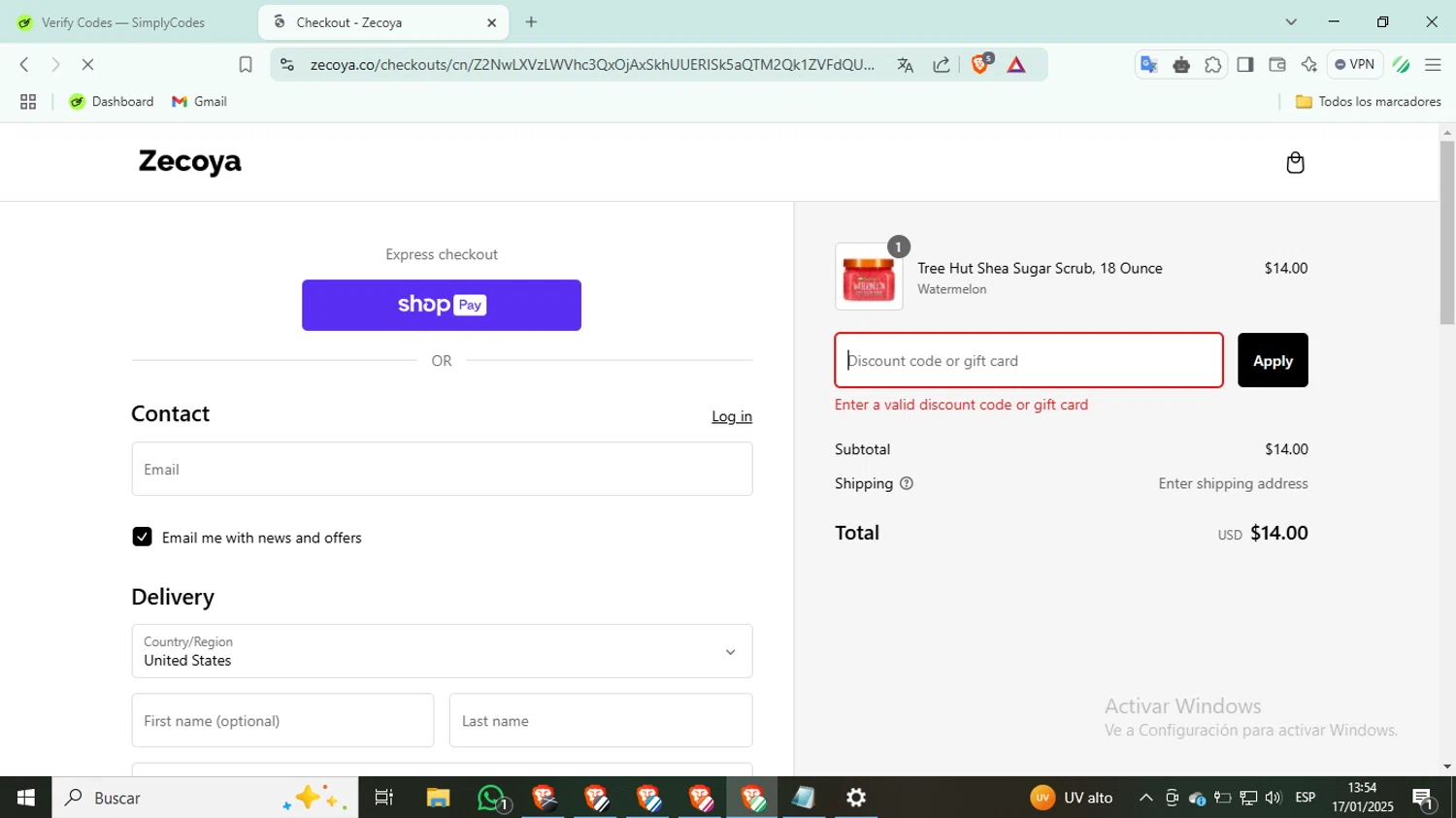Screen dimensions: 1456x818
Task: Open the Dashboard bookmark
Action: [x=112, y=102]
